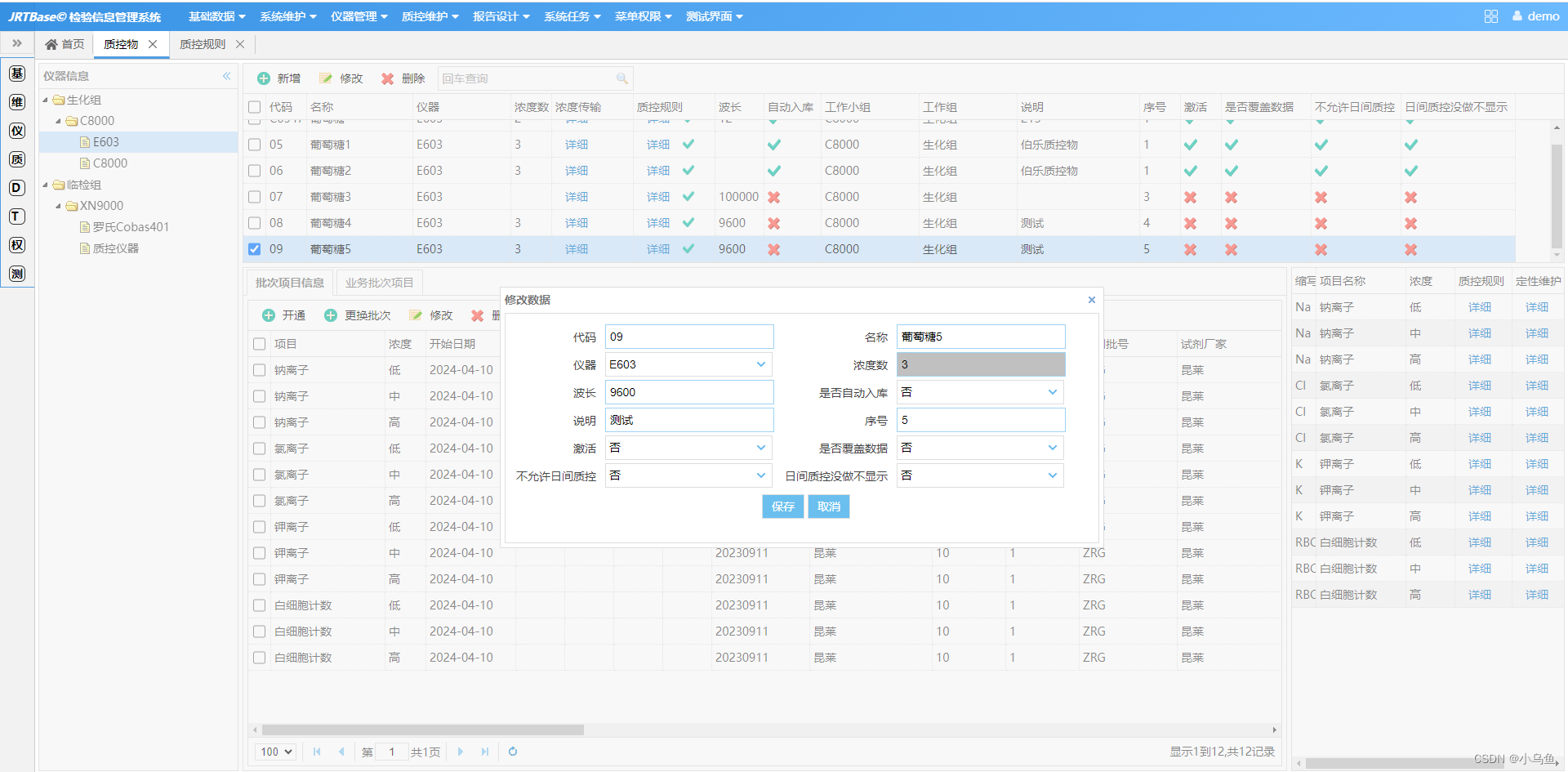1568x772 pixels.
Task: Check the row 06 葡萄糖2 checkbox
Action: click(255, 171)
